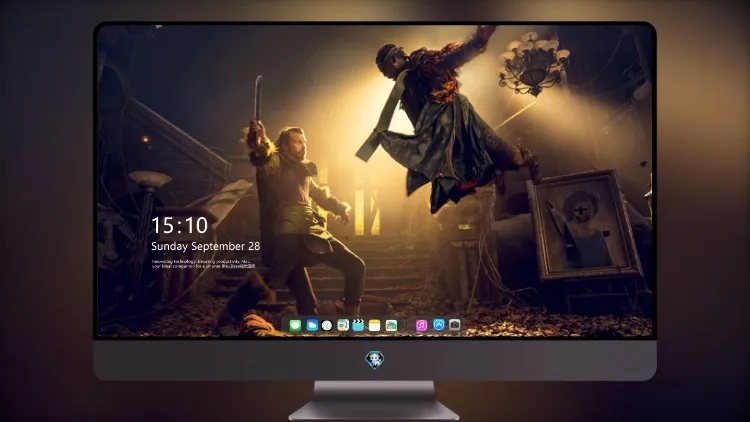Click the Sunday September 28 date text

[x=206, y=246]
